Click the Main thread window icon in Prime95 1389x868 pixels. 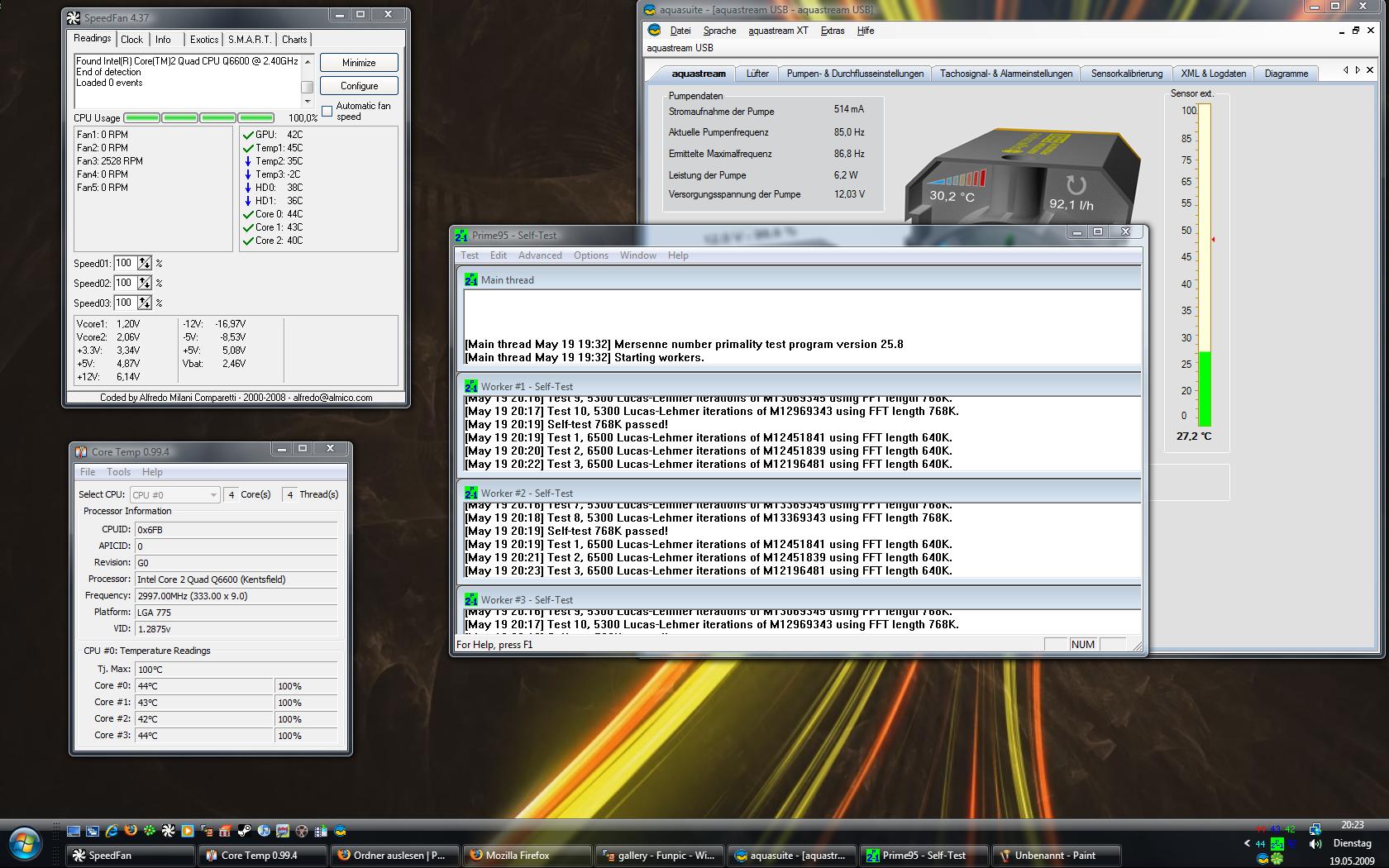470,280
